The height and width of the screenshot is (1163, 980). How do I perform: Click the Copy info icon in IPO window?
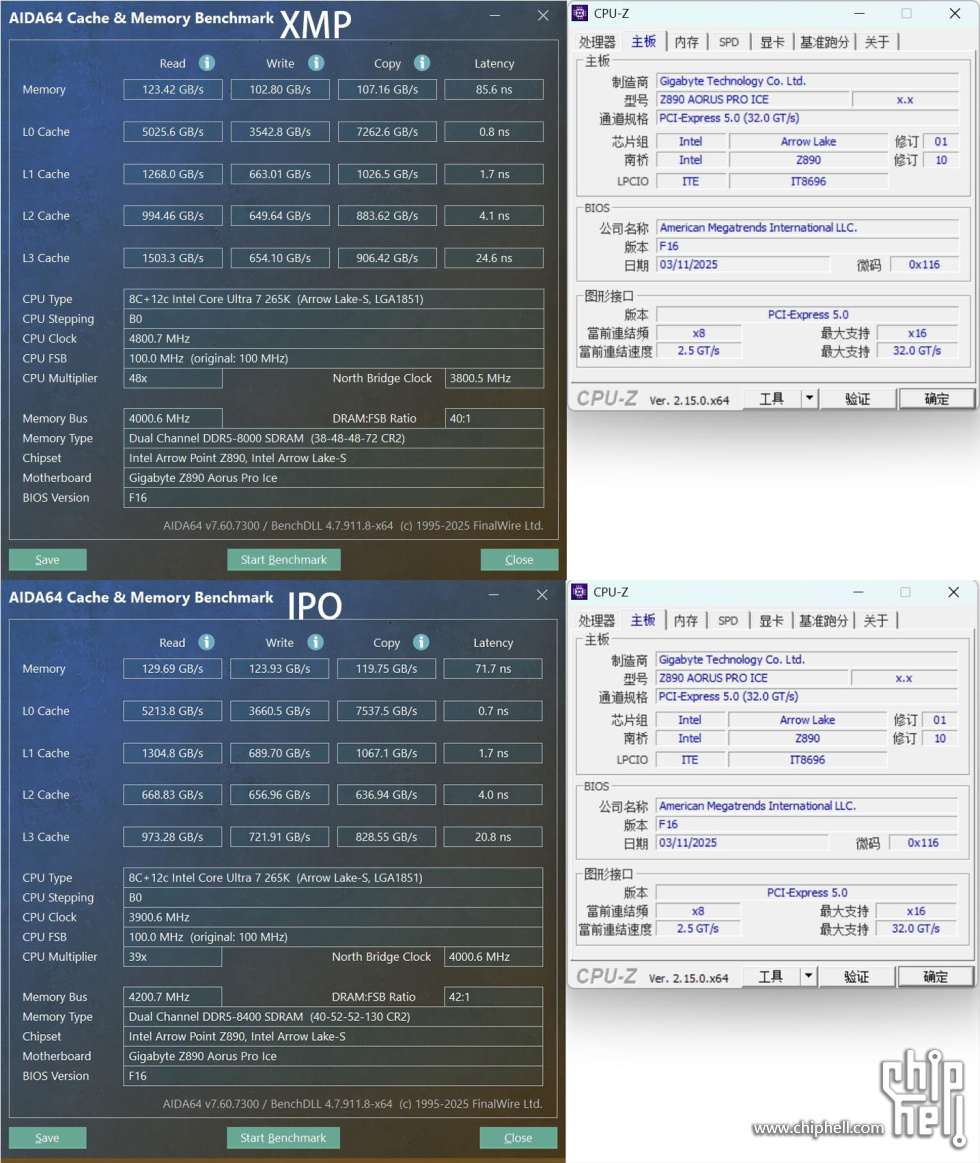coord(421,642)
